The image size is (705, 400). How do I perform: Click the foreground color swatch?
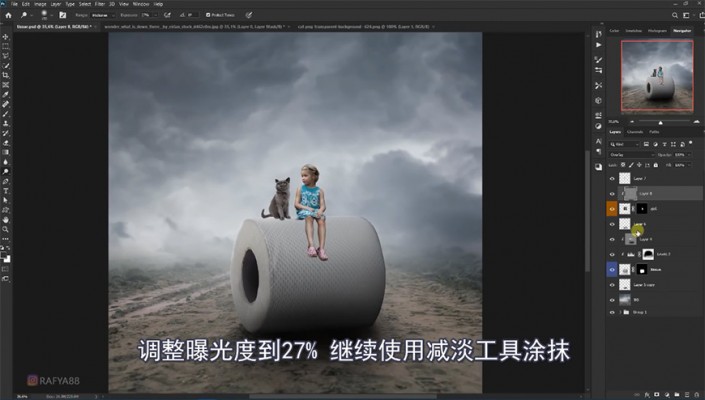[4, 255]
